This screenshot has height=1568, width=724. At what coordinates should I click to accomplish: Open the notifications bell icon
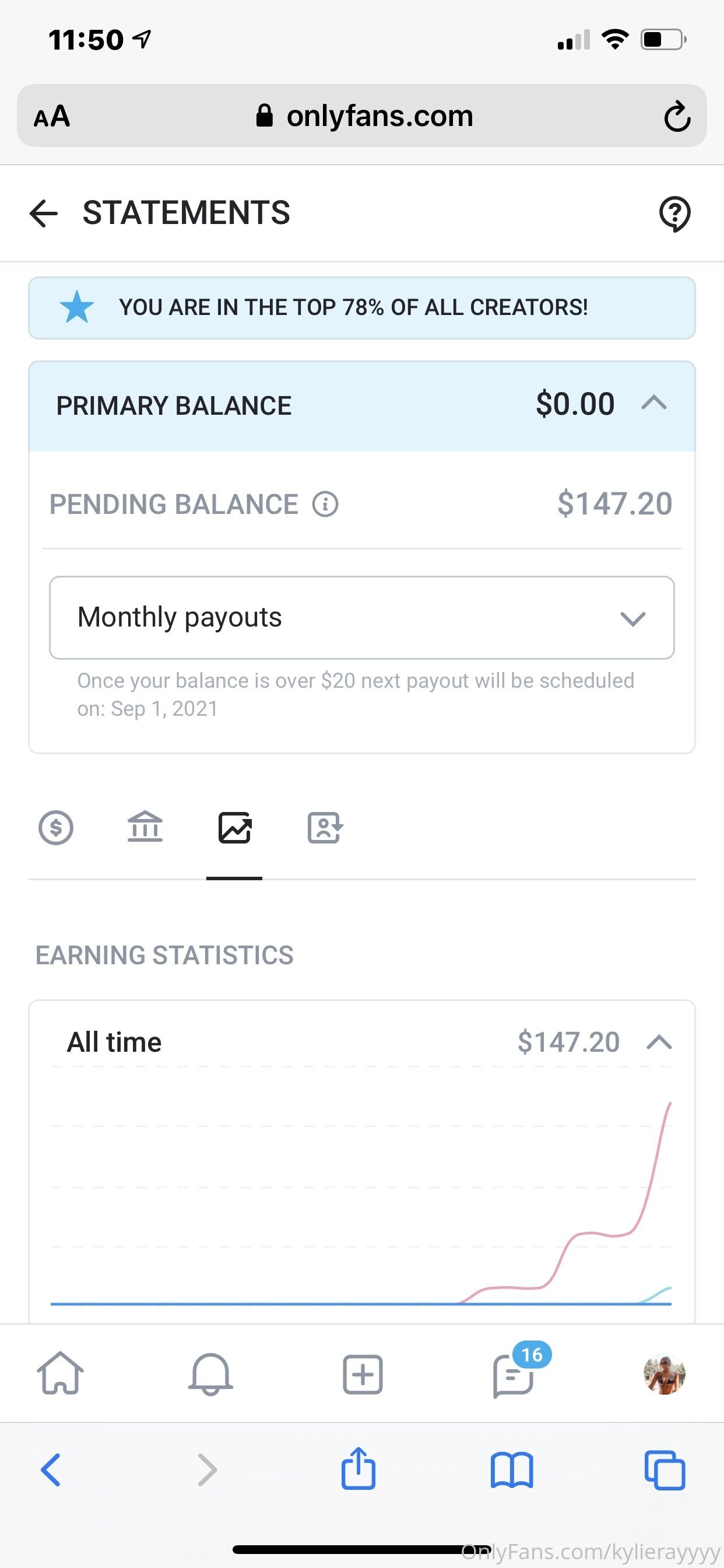click(x=210, y=1374)
